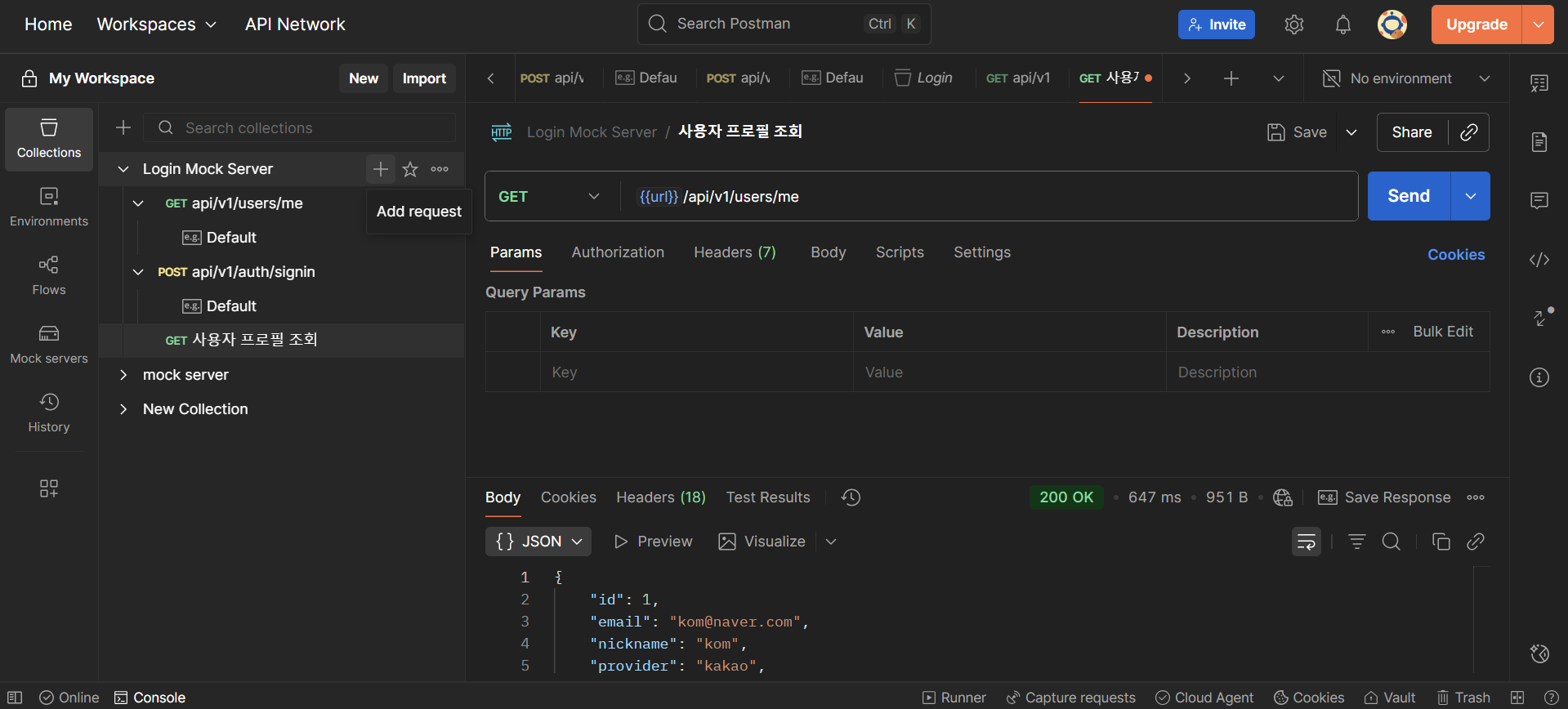This screenshot has height=709, width=1568.
Task: Collapse the GET api/v1/users/me request
Action: click(138, 203)
